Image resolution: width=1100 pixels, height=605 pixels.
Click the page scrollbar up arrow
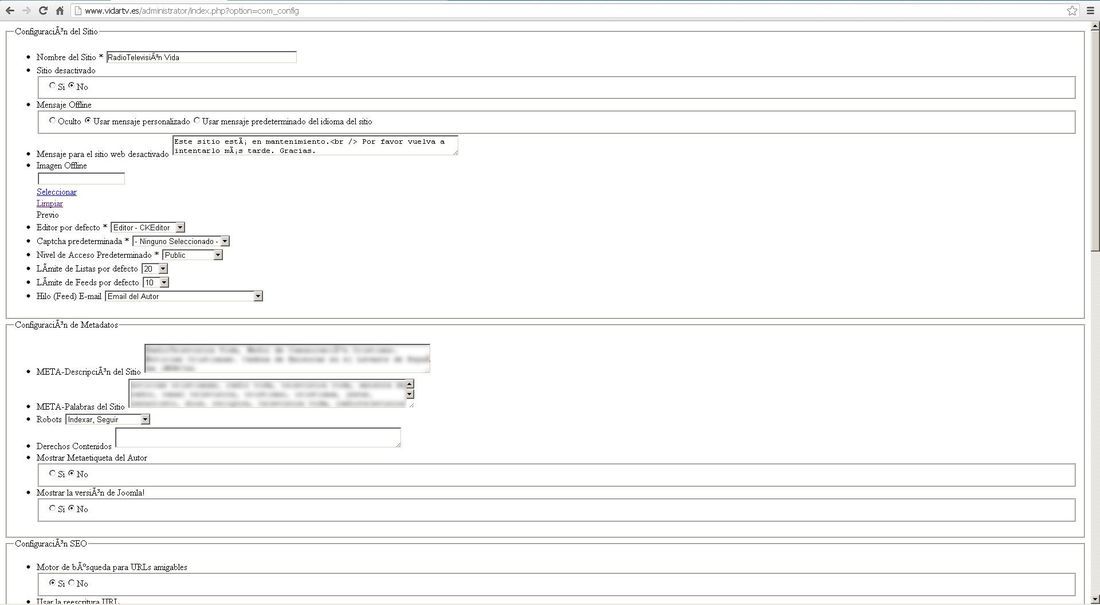1094,27
